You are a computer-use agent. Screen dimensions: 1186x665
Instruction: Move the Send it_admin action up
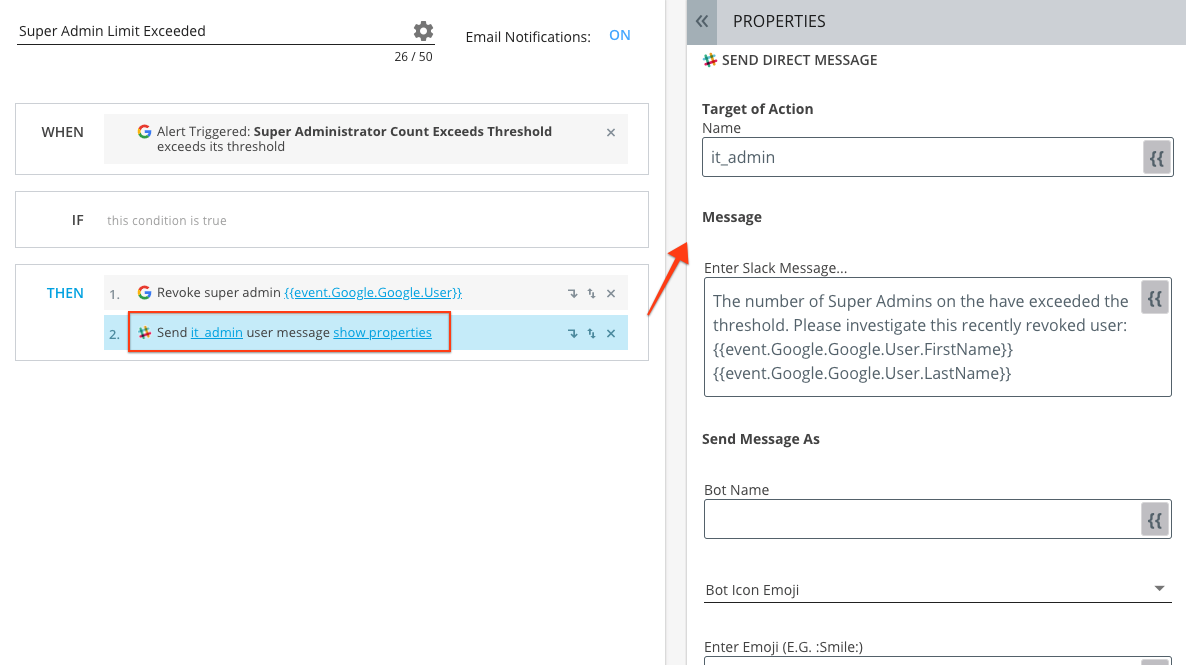point(590,333)
